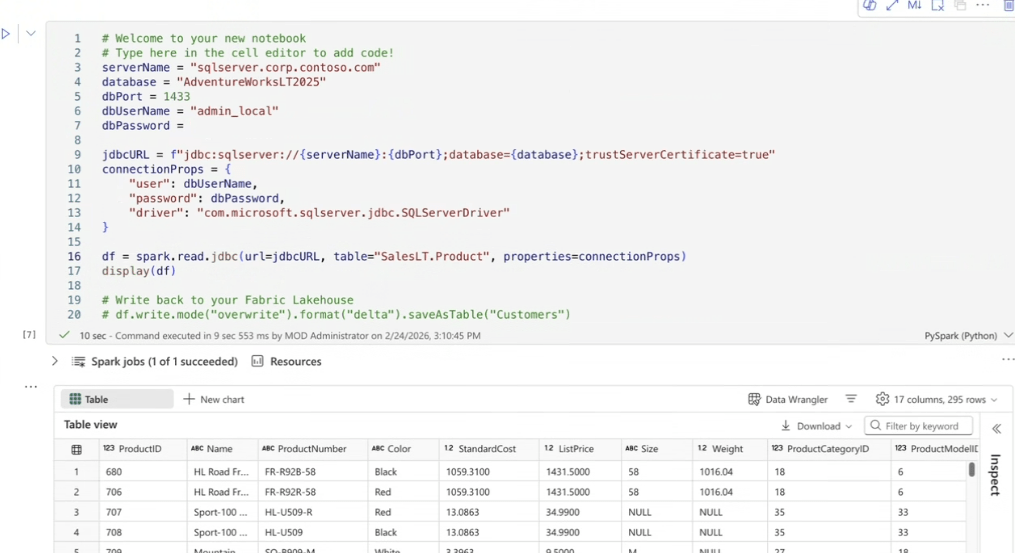Viewport: 1015px width, 553px height.
Task: Open more cell options ellipsis in toolbar
Action: [x=983, y=5]
